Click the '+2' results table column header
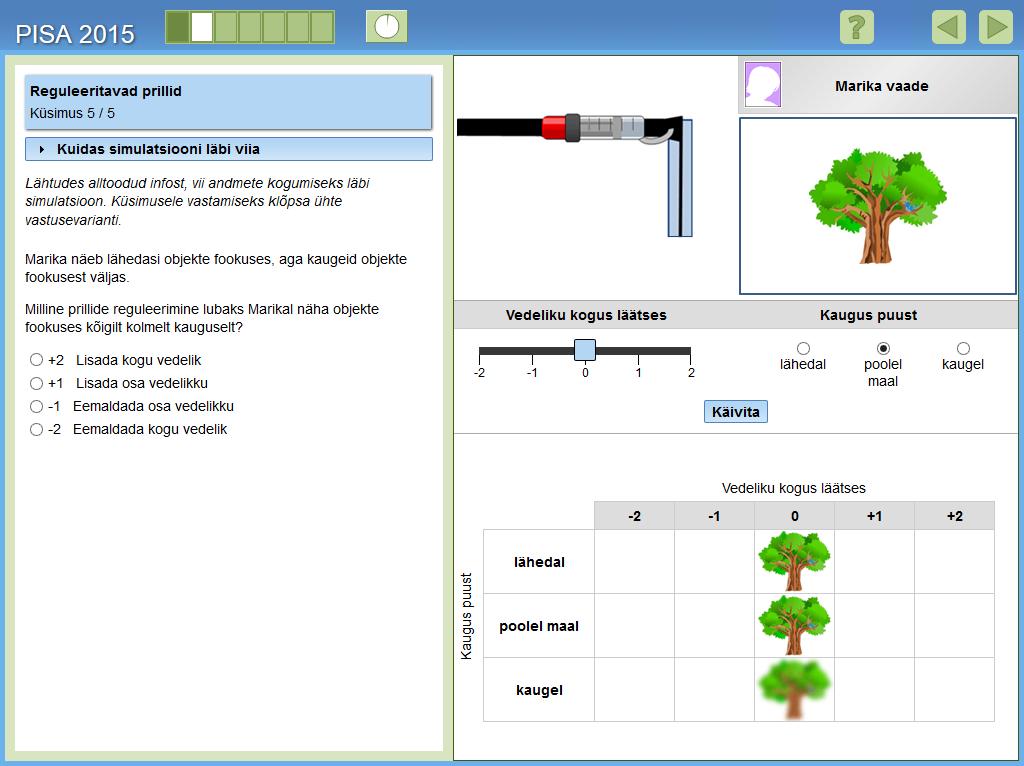The width and height of the screenshot is (1024, 766). 954,516
